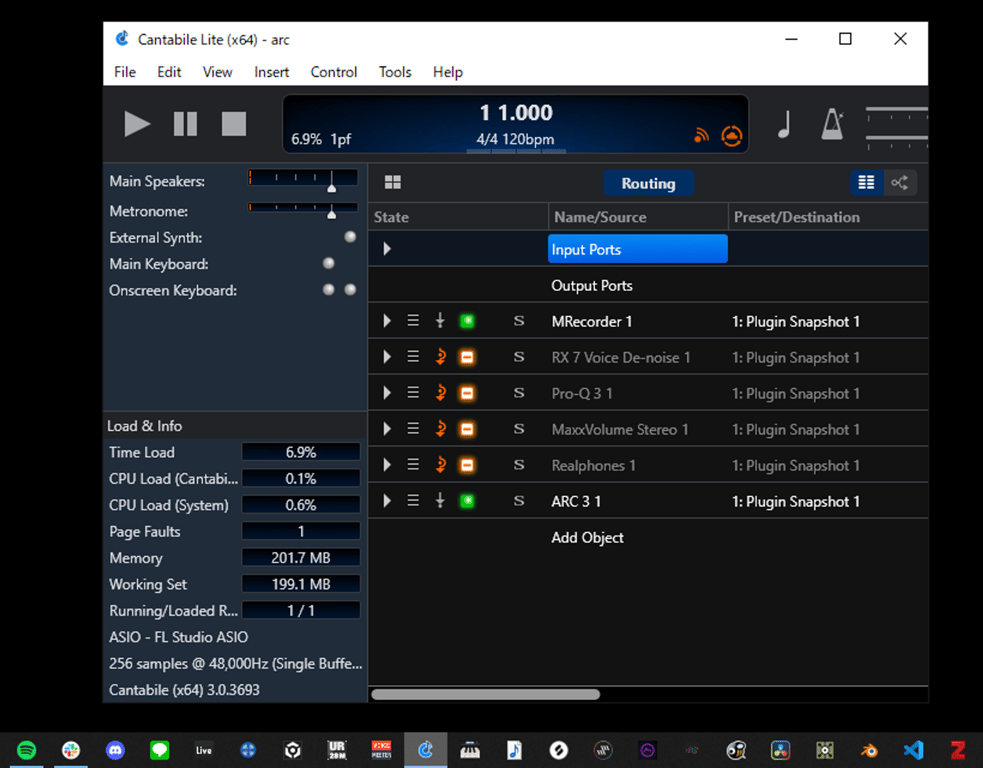Open the Insert menu

pyautogui.click(x=271, y=72)
